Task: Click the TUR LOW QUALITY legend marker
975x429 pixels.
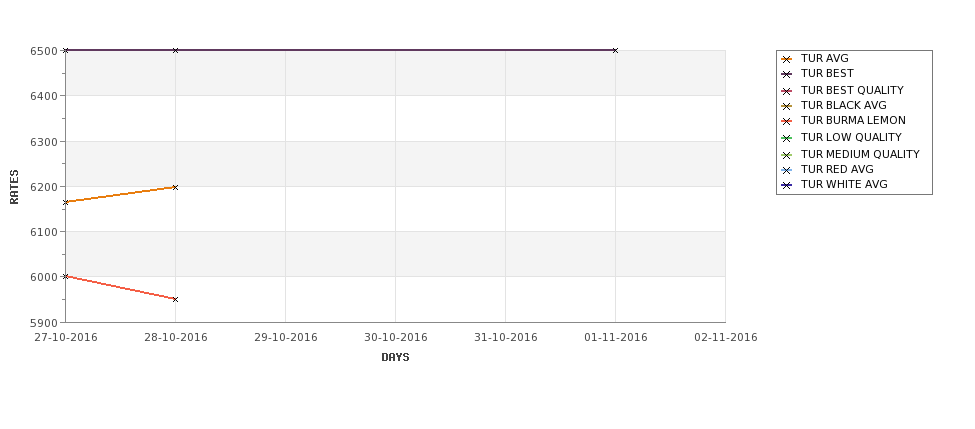Action: click(x=787, y=138)
